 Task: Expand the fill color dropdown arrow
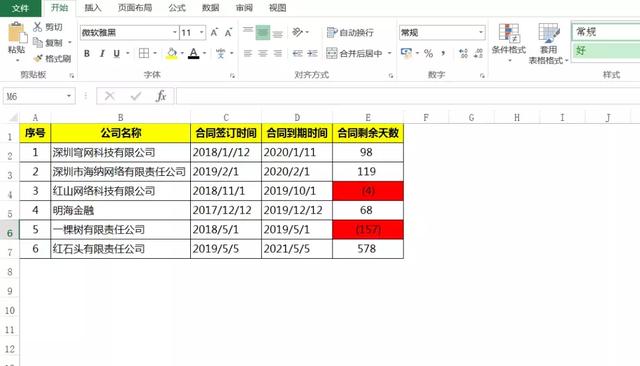(x=182, y=53)
